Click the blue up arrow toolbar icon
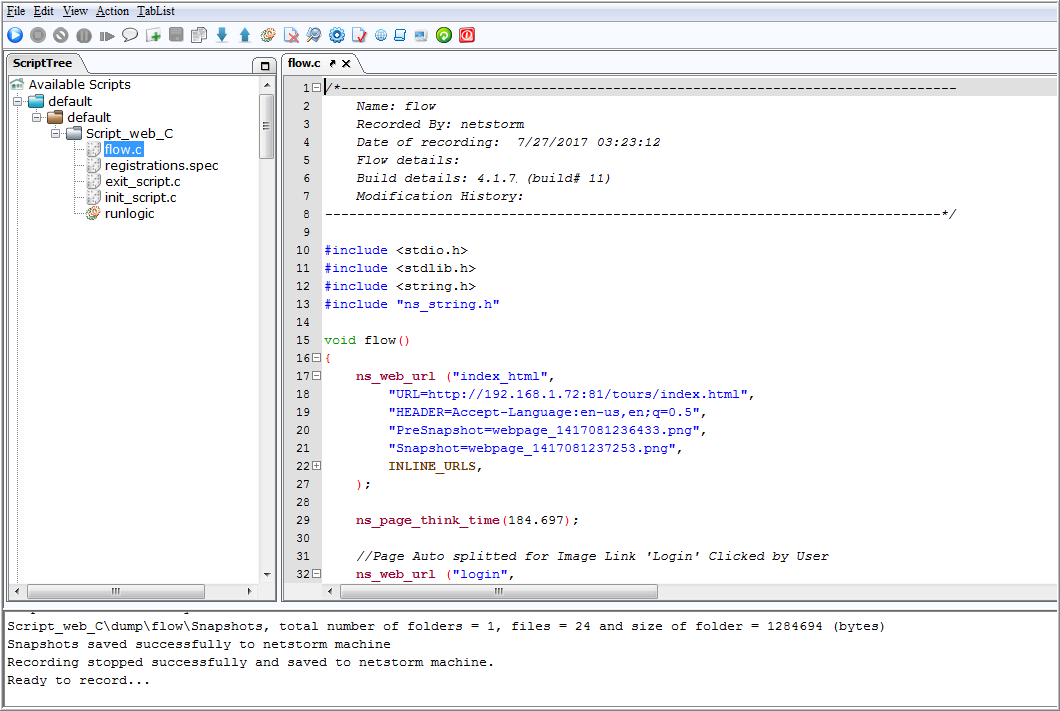This screenshot has height=711, width=1060. 245,35
